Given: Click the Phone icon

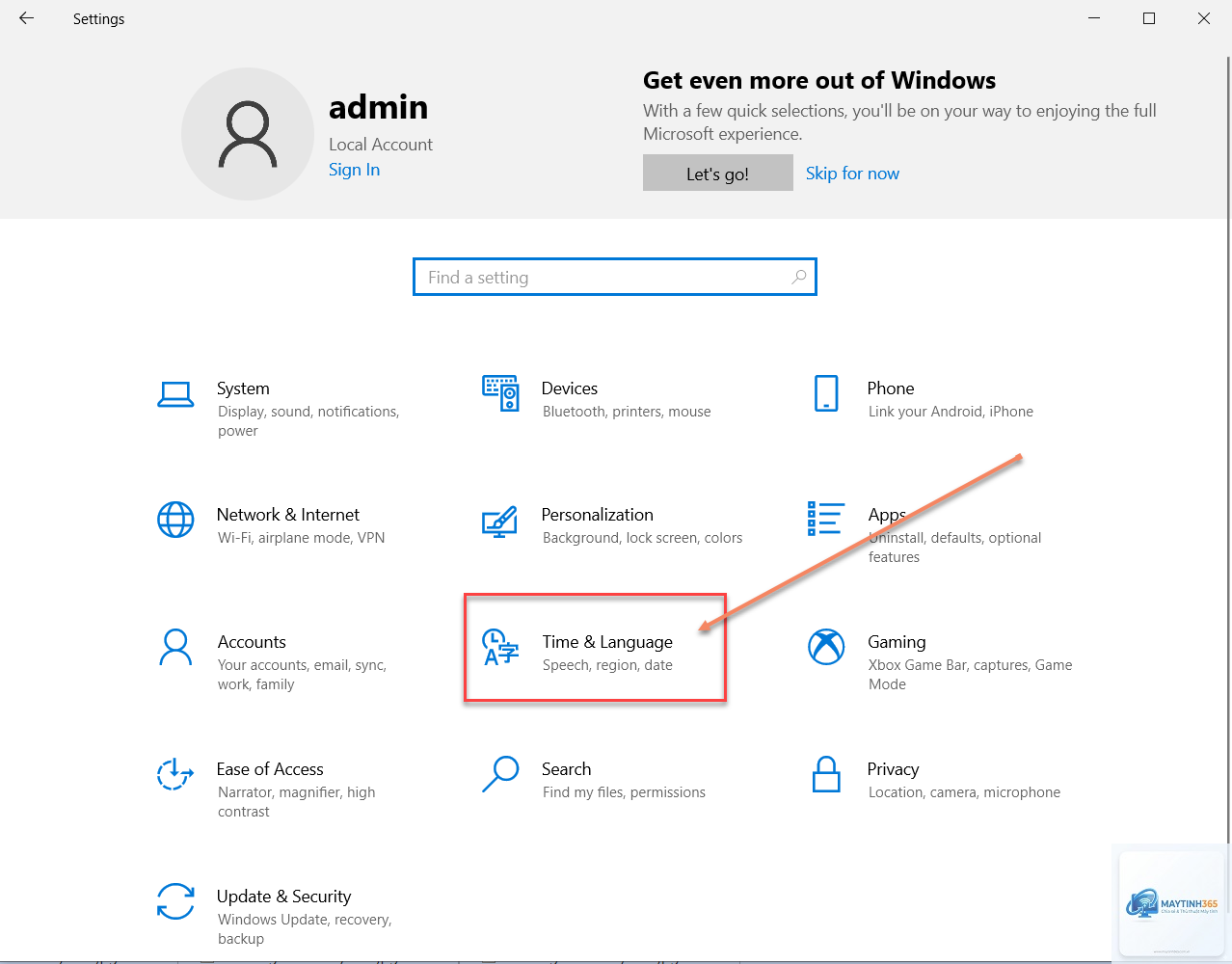Looking at the screenshot, I should (826, 393).
